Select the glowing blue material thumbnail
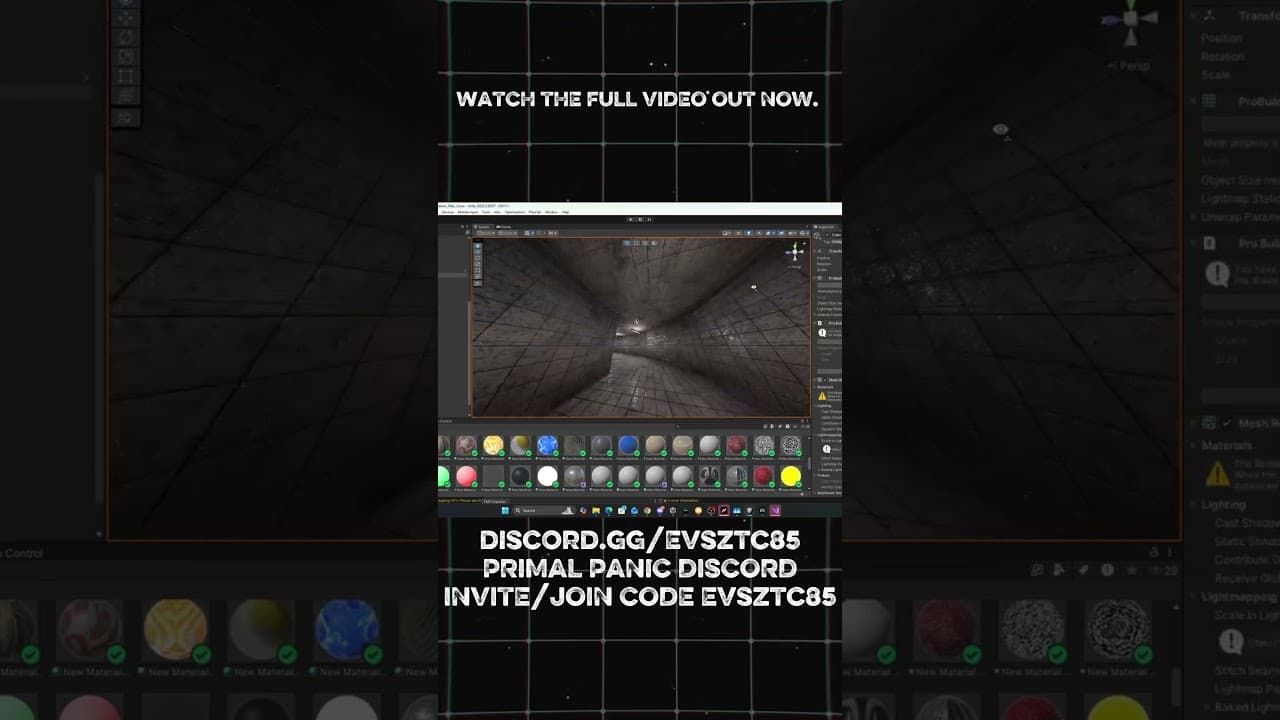Image resolution: width=1280 pixels, height=720 pixels. tap(547, 445)
